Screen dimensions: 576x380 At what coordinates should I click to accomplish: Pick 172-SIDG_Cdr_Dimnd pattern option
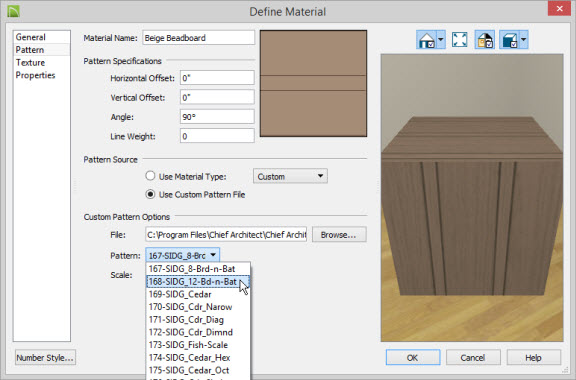click(198, 332)
